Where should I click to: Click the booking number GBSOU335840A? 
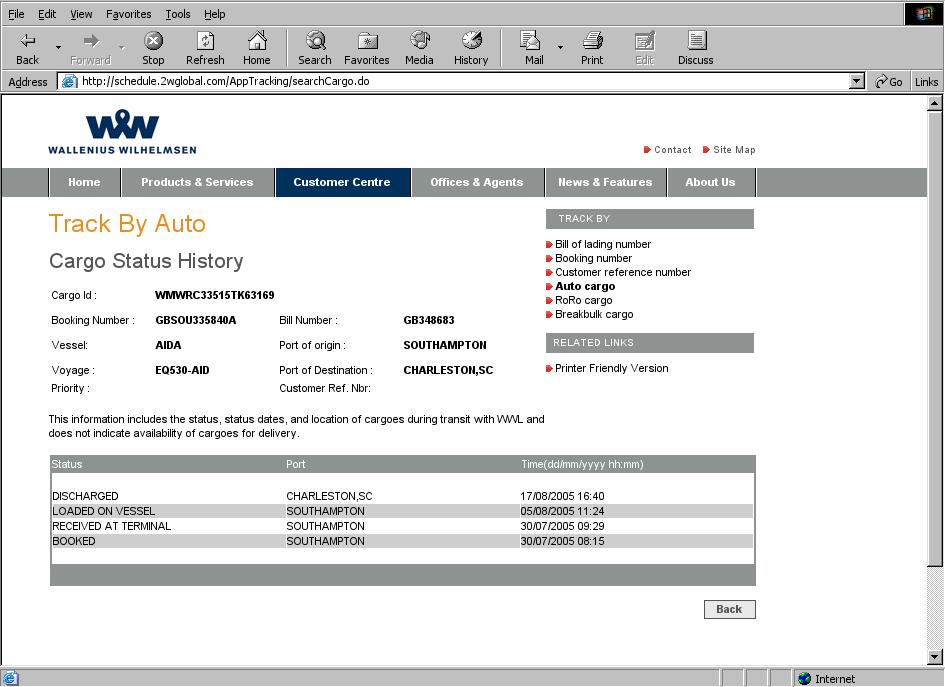[x=196, y=320]
